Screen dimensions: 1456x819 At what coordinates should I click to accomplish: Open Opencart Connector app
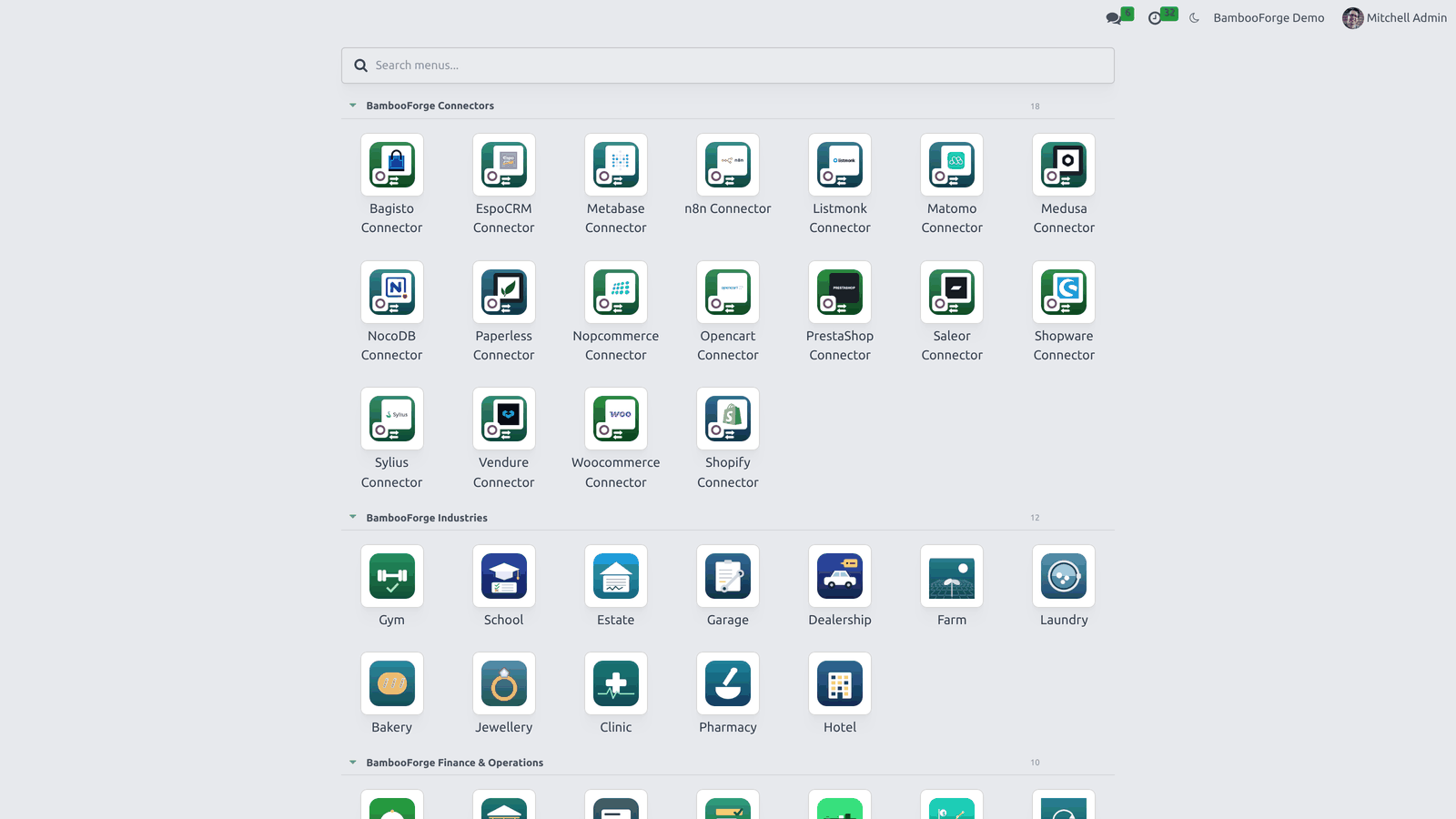click(728, 292)
